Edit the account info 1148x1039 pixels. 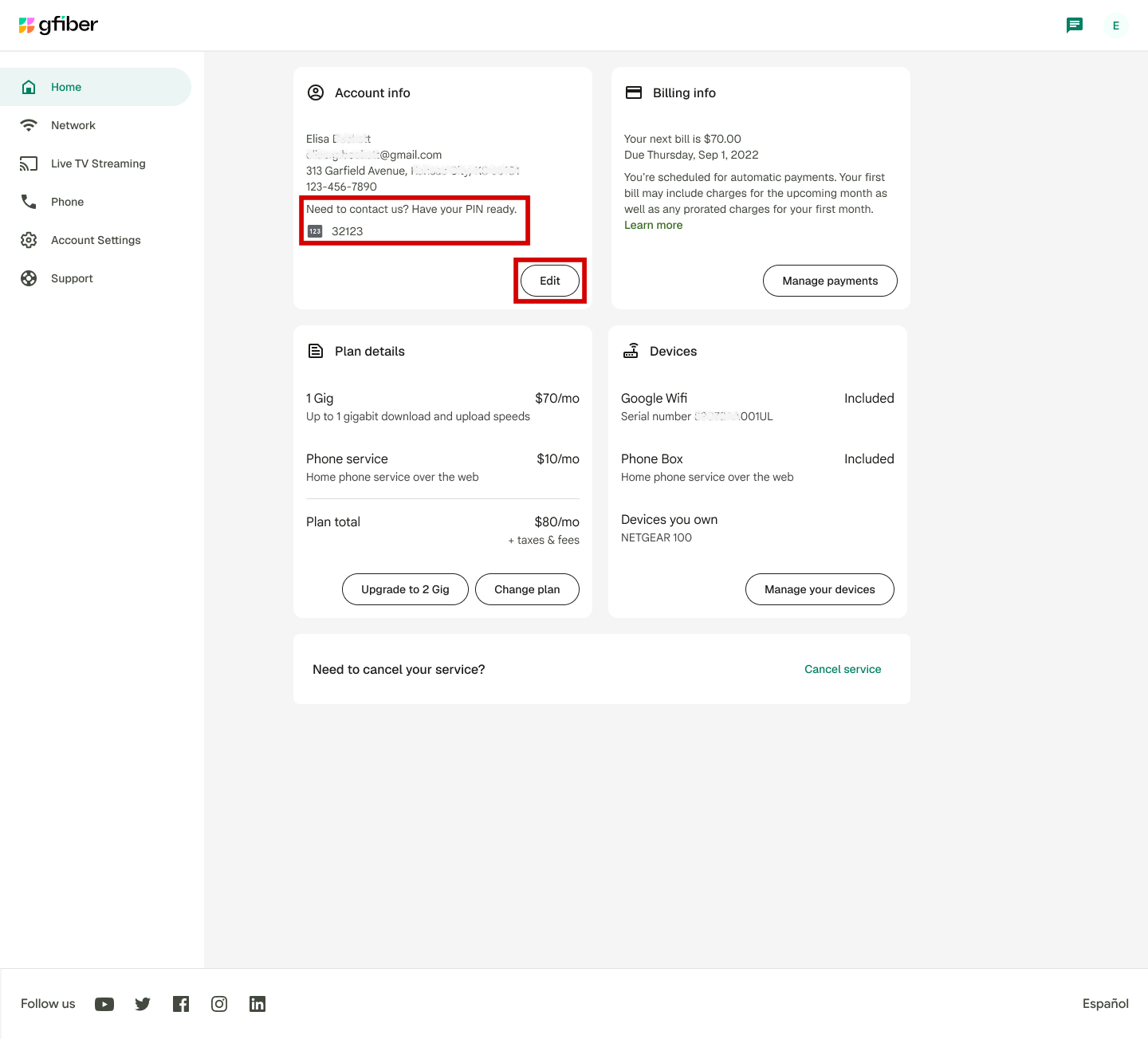point(550,281)
